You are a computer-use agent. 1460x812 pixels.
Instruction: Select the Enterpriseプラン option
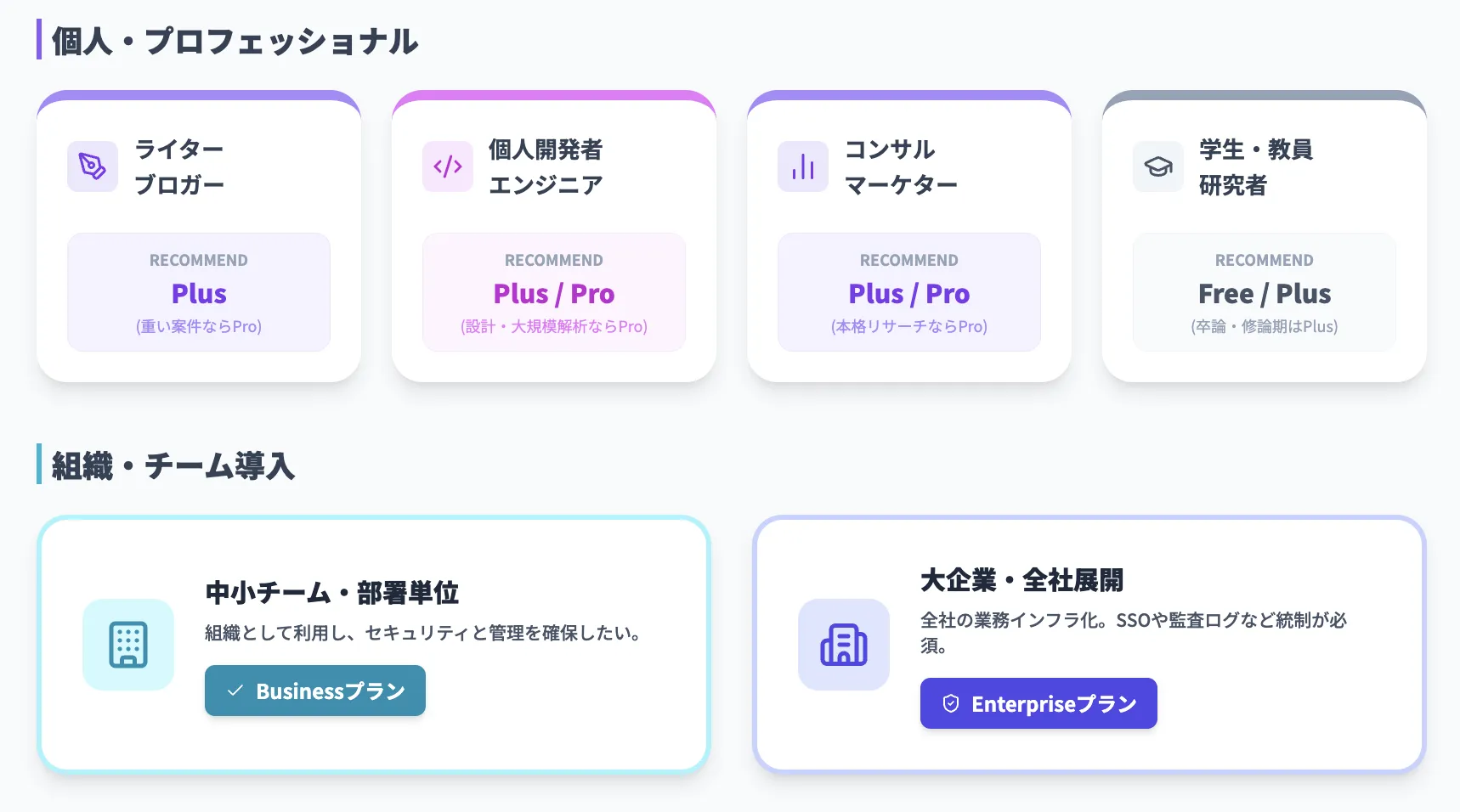tap(1038, 703)
